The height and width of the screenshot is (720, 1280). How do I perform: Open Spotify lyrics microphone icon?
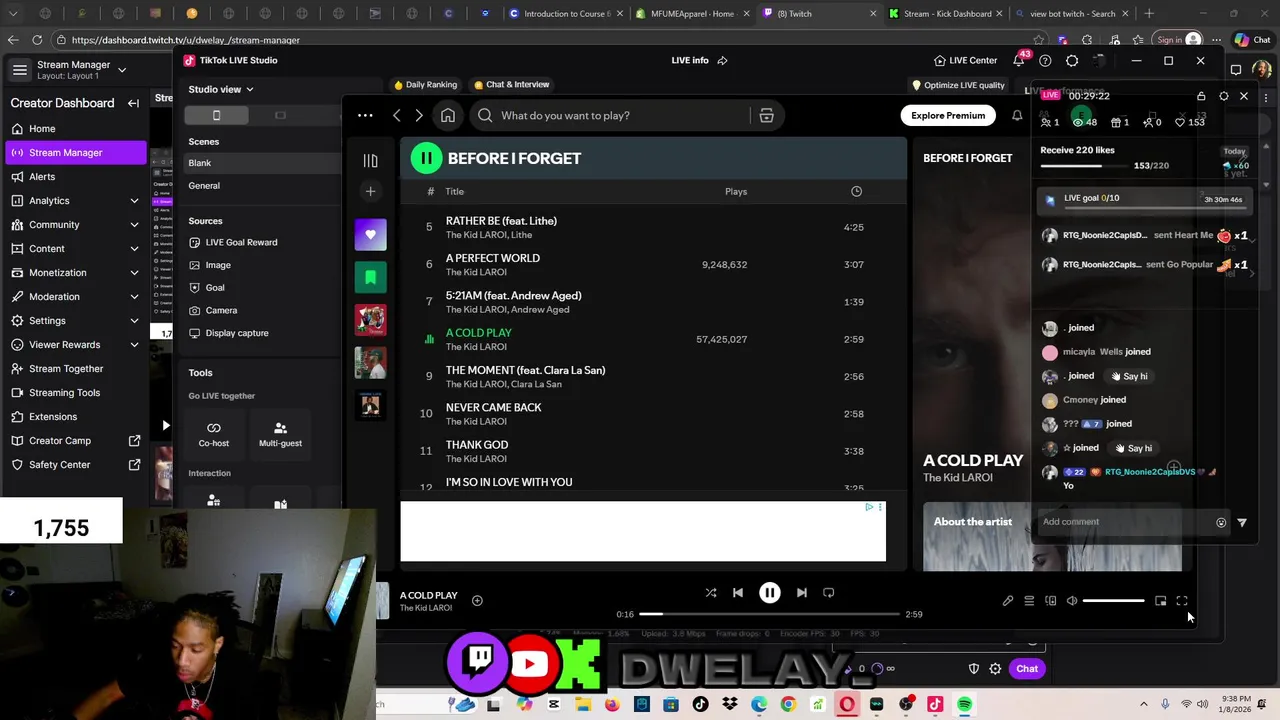coord(1008,601)
